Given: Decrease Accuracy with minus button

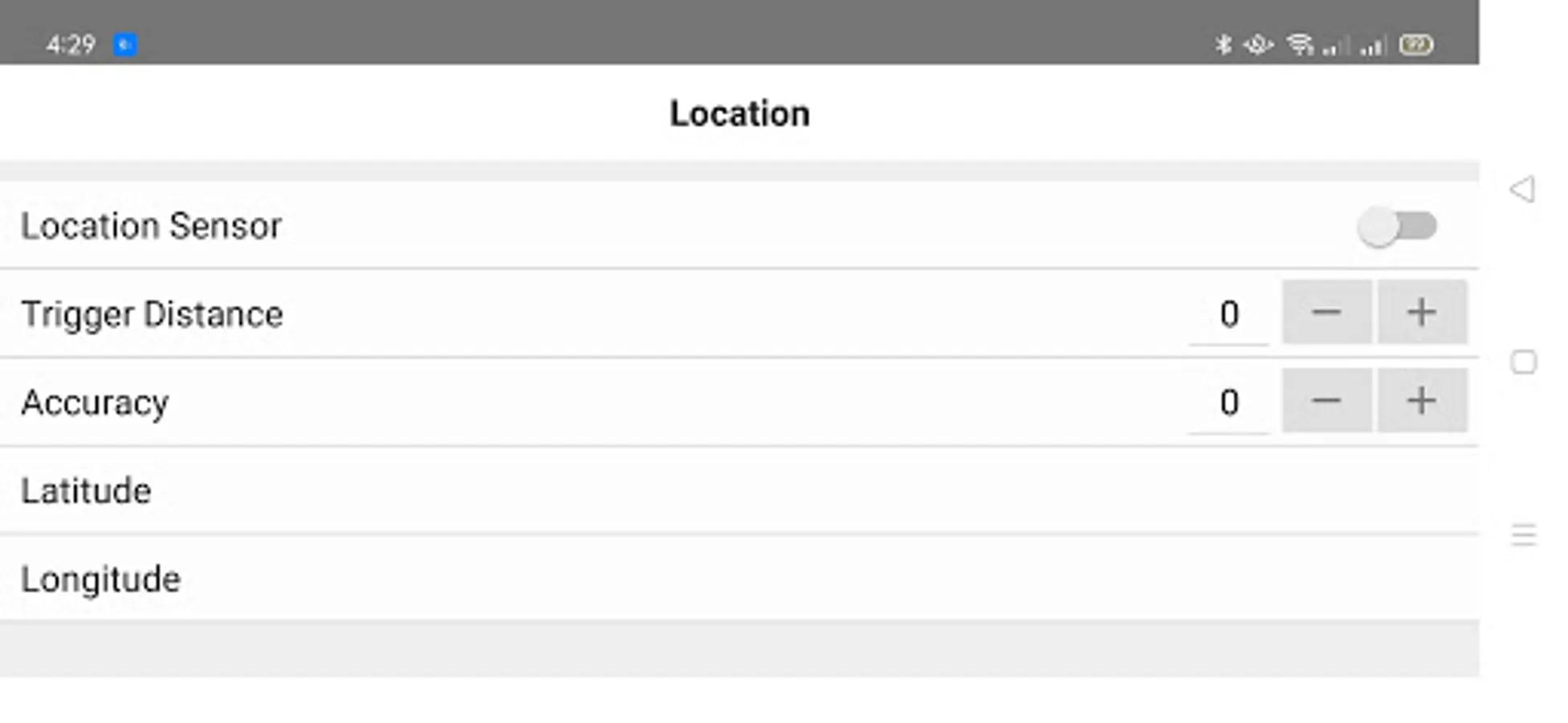Looking at the screenshot, I should pyautogui.click(x=1326, y=401).
